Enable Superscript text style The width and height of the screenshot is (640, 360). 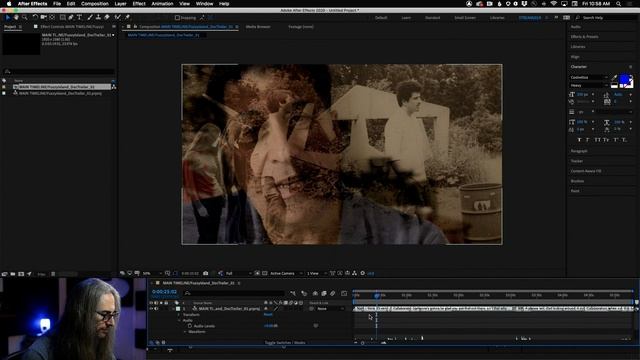point(616,140)
